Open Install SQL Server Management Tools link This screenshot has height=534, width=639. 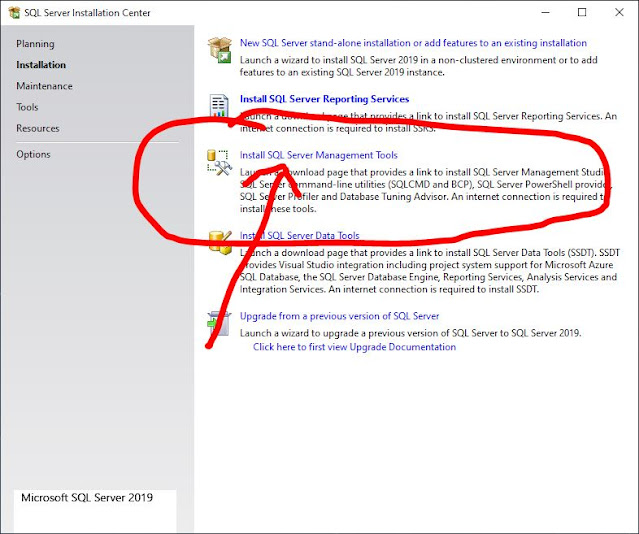319,155
